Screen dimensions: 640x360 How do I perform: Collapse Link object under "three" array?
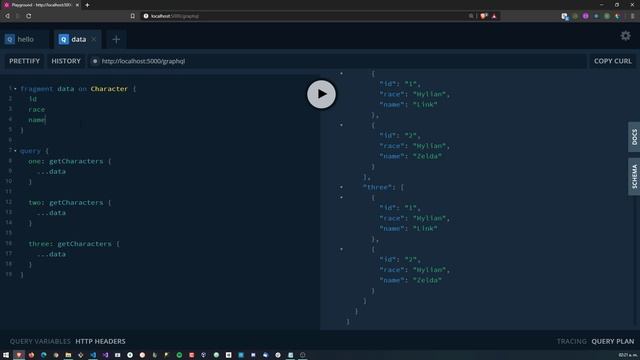(x=341, y=198)
